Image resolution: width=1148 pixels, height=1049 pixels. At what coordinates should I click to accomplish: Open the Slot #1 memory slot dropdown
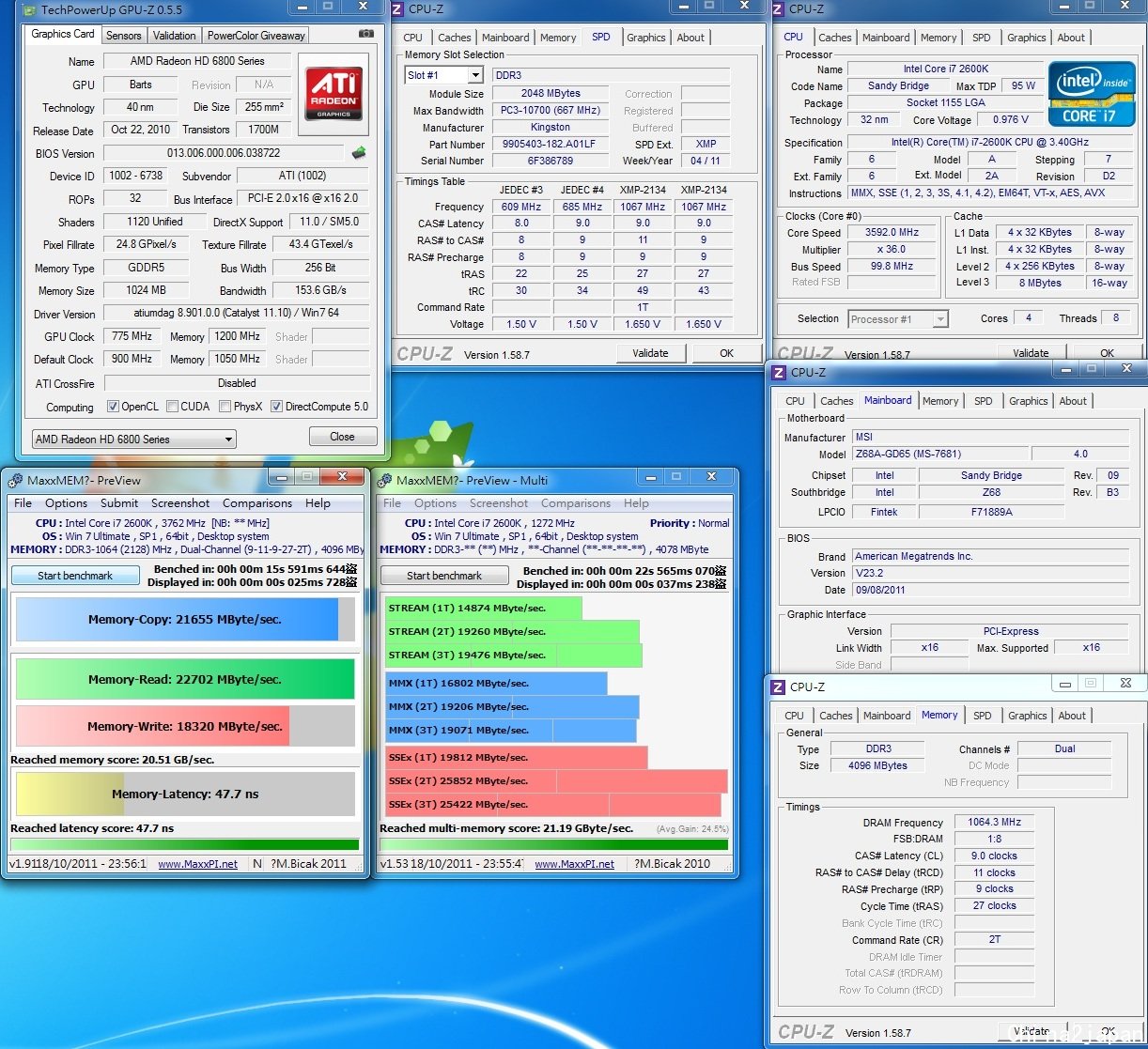click(443, 75)
